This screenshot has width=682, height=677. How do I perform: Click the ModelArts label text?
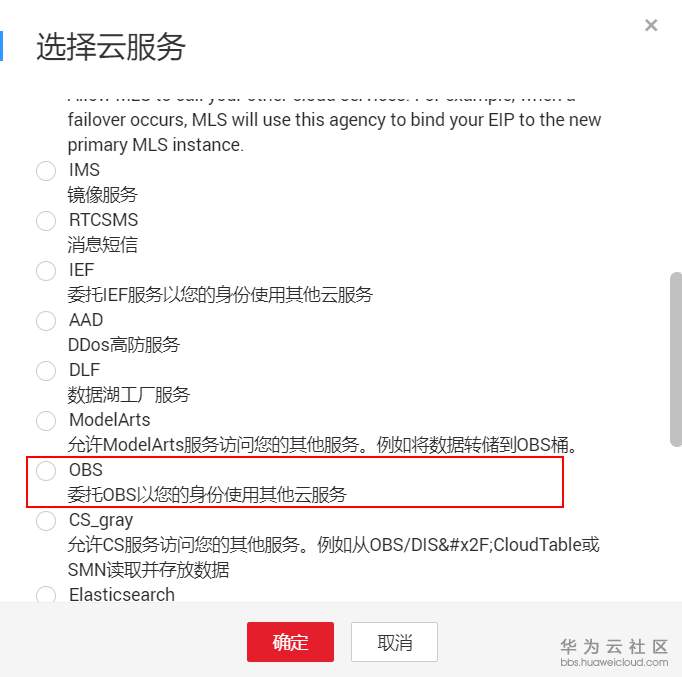coord(110,420)
